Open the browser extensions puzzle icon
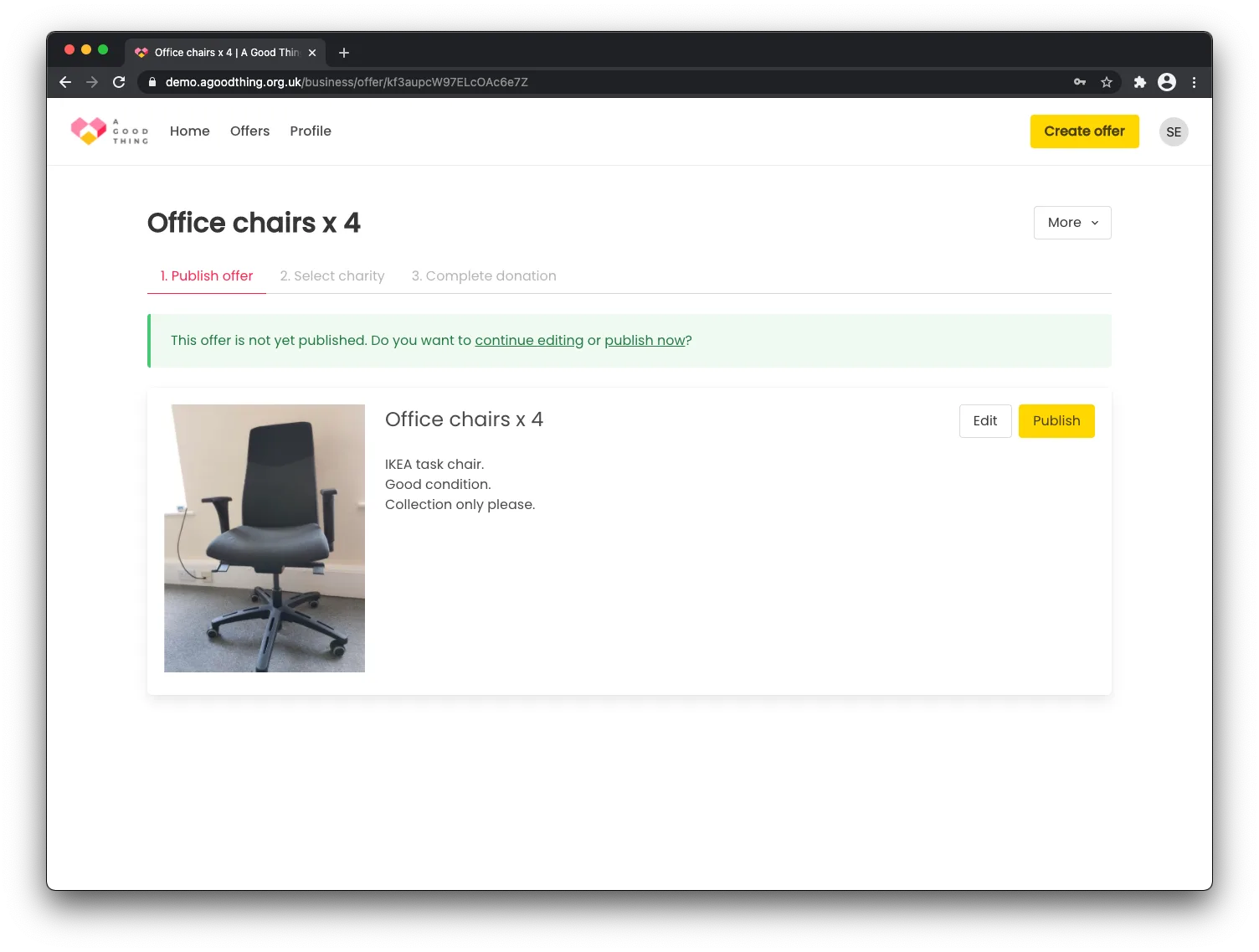The height and width of the screenshot is (952, 1259). coord(1139,82)
